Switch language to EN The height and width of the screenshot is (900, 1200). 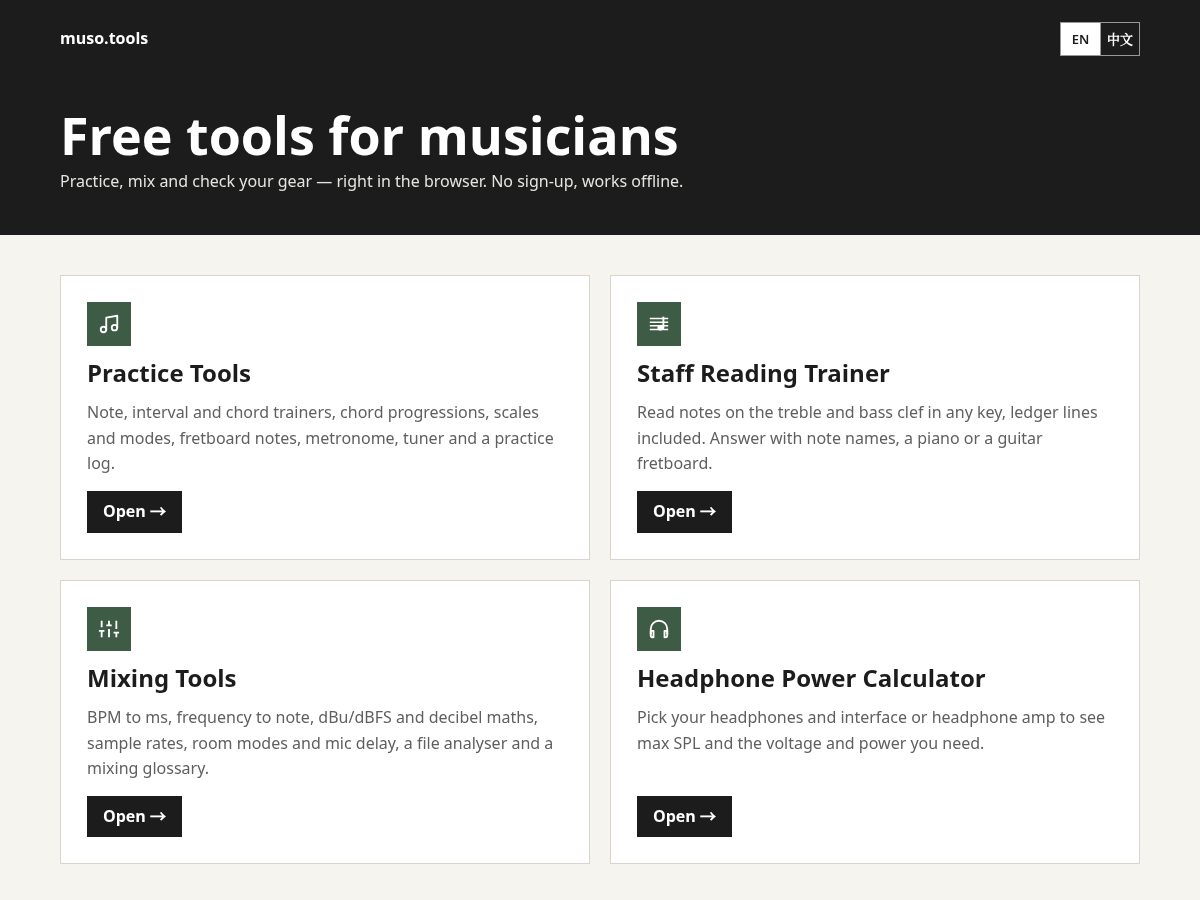pos(1080,39)
